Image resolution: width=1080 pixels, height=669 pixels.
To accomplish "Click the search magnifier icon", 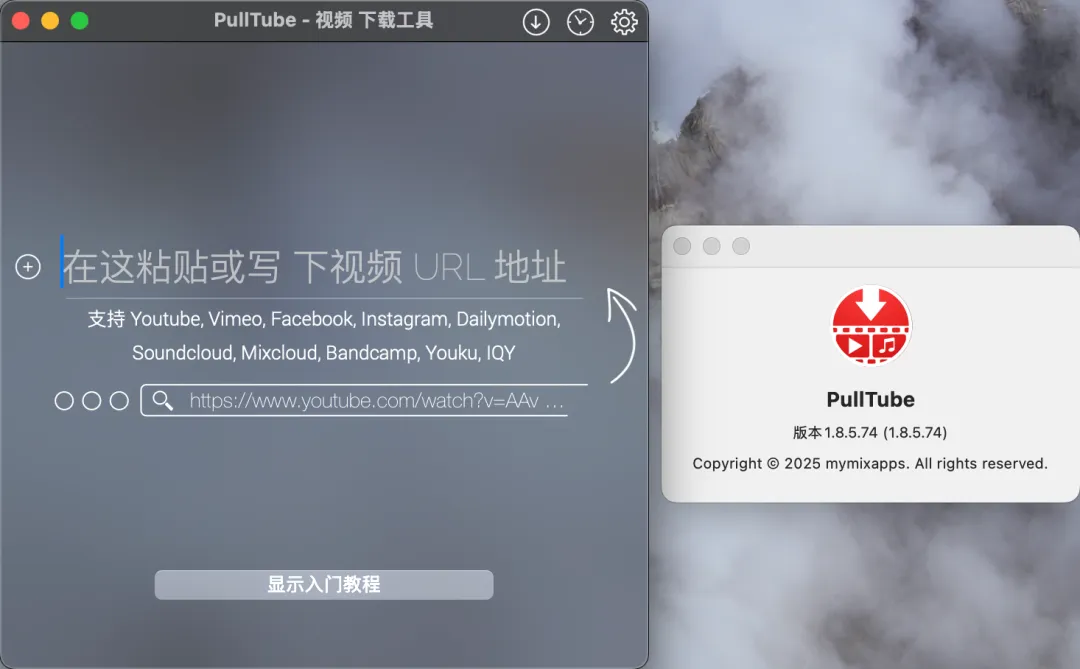I will (x=163, y=400).
